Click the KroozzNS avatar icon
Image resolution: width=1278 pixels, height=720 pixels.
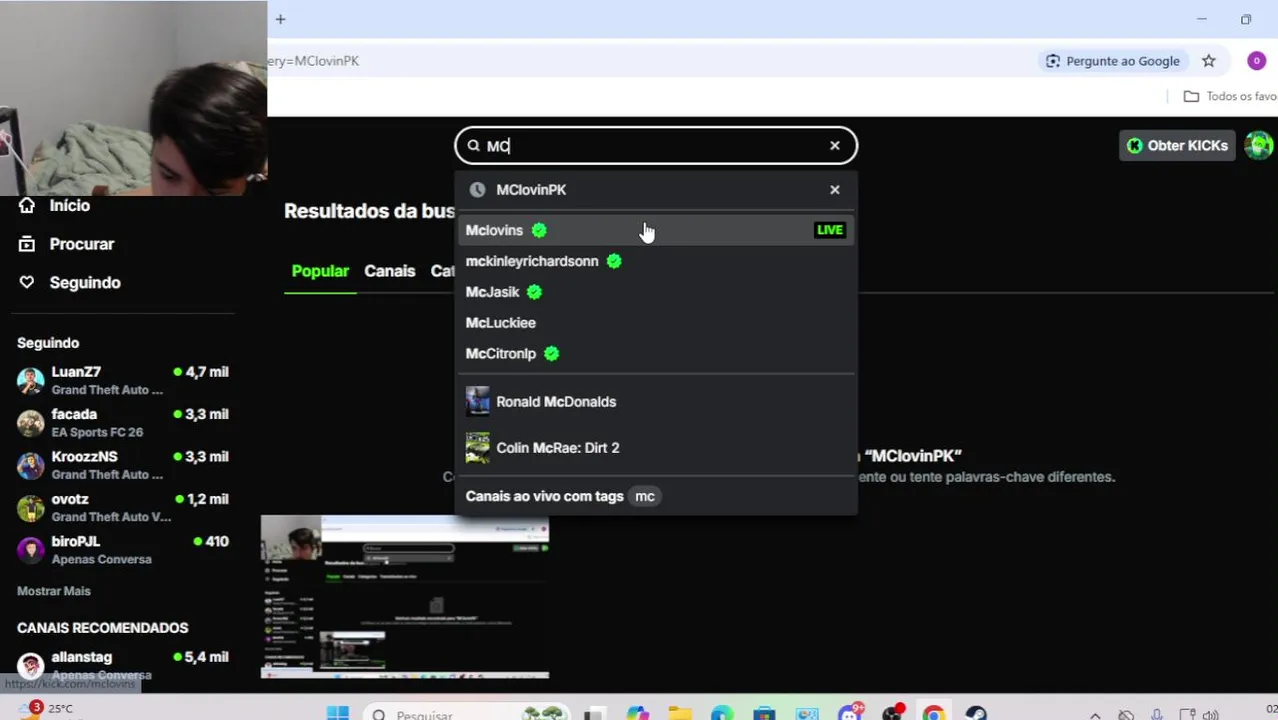point(31,465)
